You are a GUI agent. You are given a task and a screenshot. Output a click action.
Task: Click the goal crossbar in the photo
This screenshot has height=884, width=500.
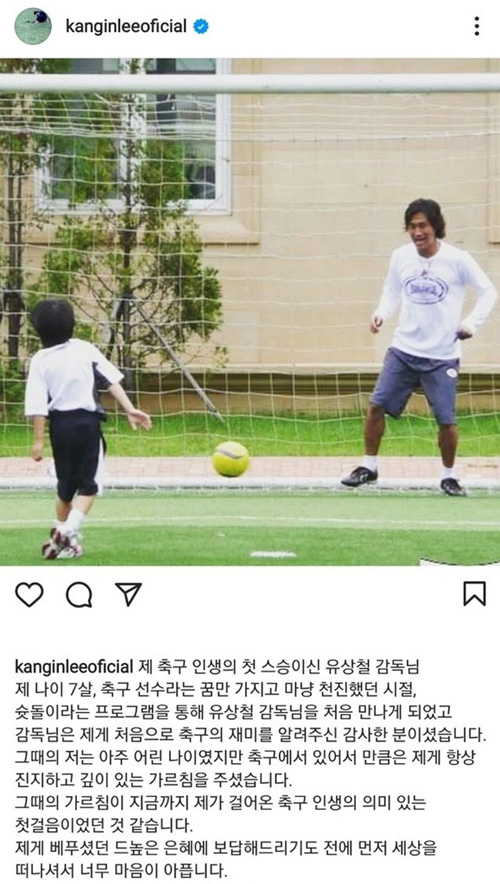click(250, 83)
